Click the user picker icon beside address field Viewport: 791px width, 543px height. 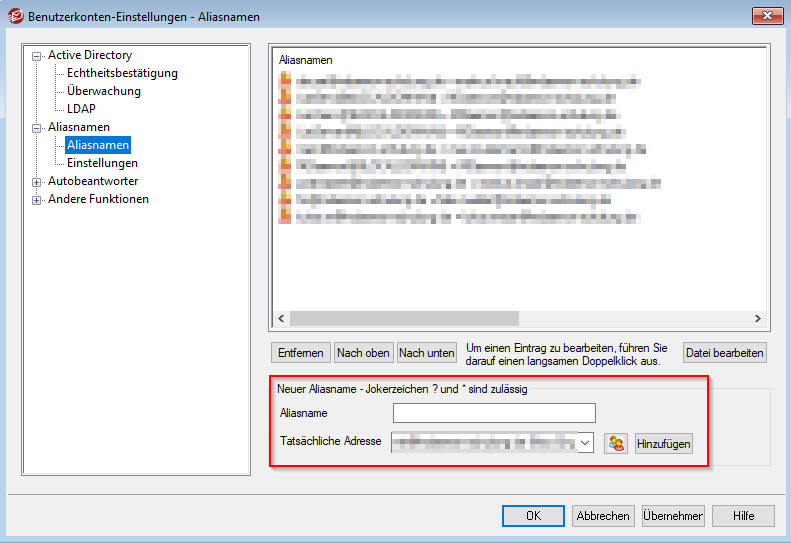pos(616,443)
